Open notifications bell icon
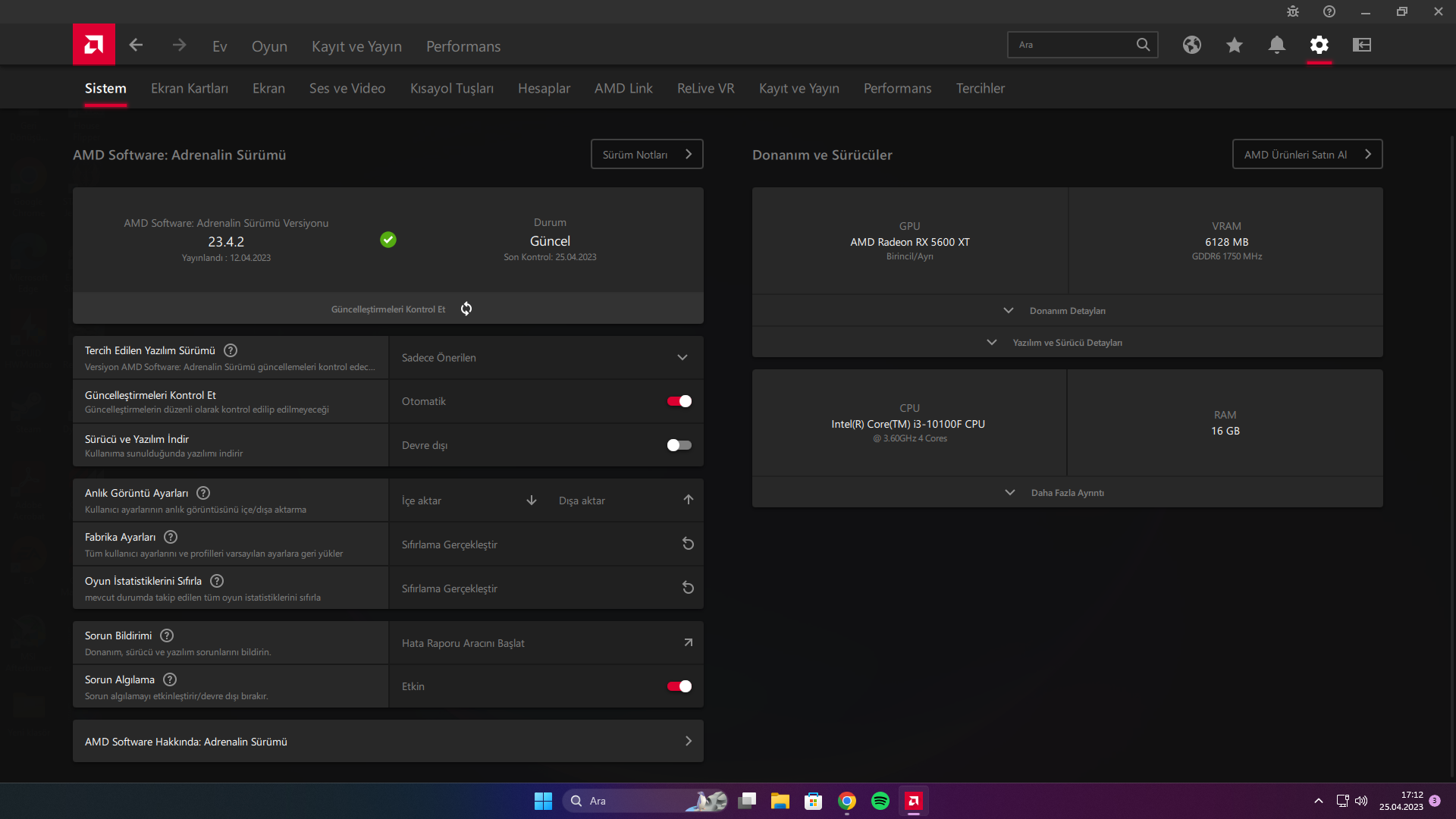The height and width of the screenshot is (819, 1456). point(1277,45)
